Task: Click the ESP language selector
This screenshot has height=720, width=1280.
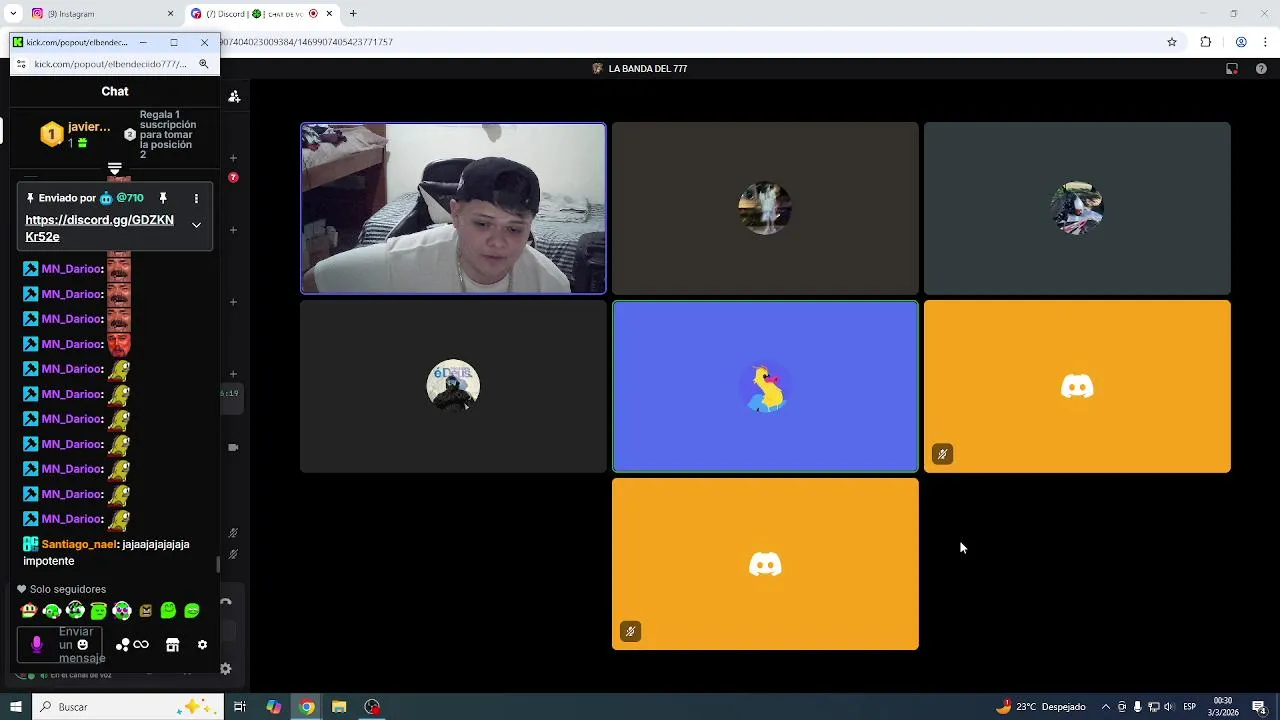Action: pyautogui.click(x=1190, y=707)
